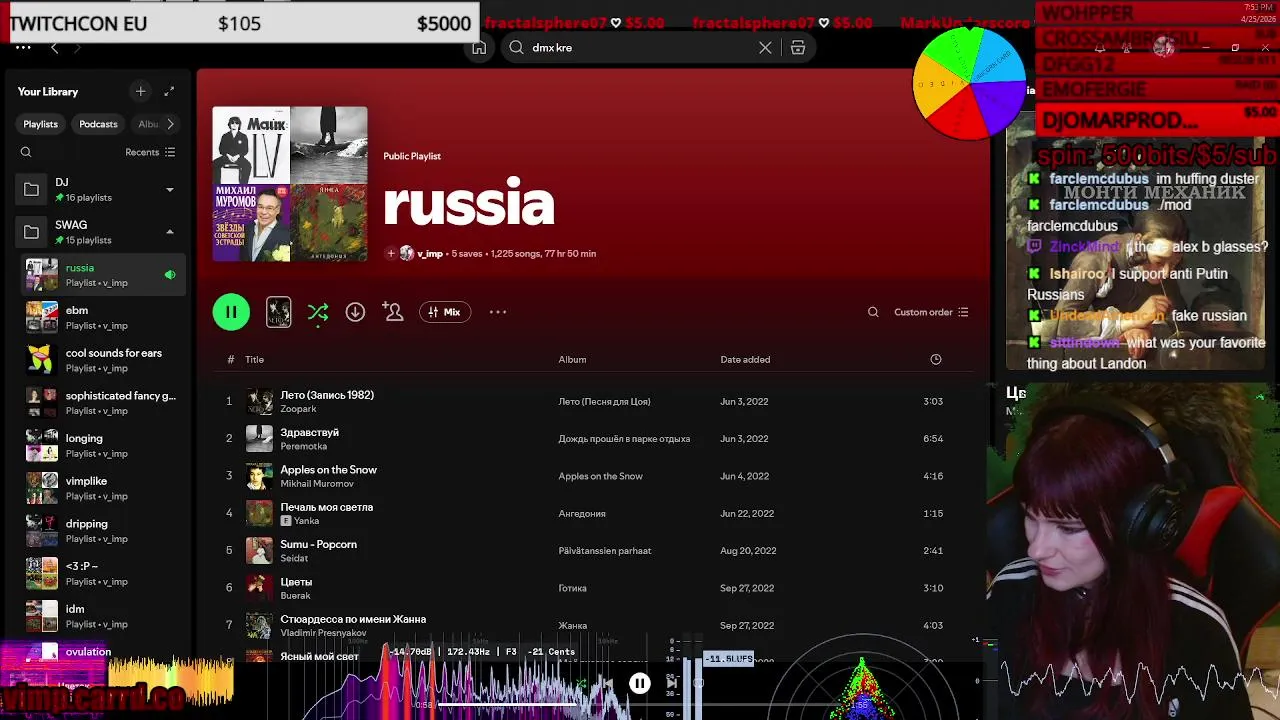
Task: Open the album Ангедония
Action: click(582, 514)
